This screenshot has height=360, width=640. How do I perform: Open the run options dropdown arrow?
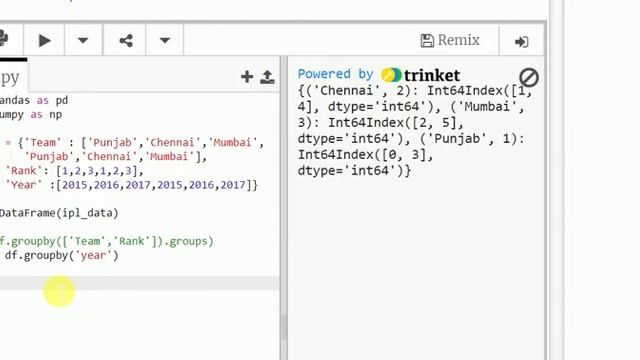coord(83,40)
